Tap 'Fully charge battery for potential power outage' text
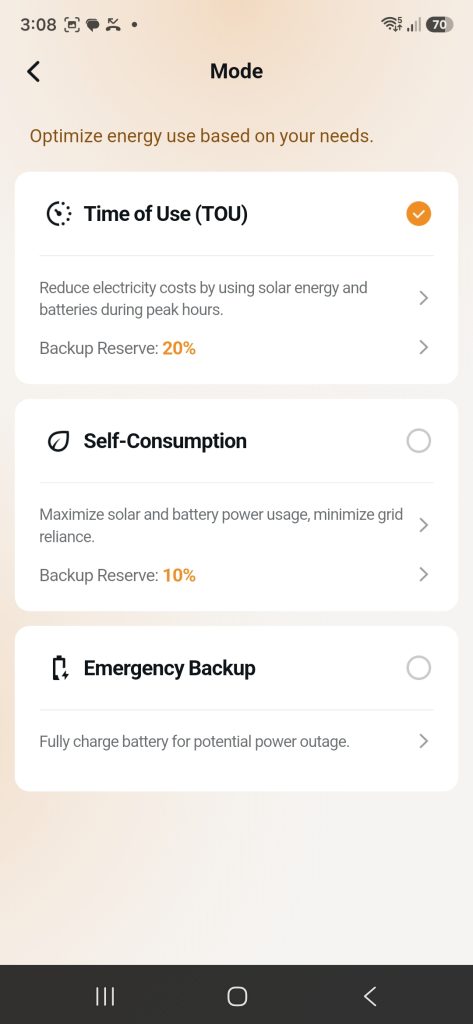The height and width of the screenshot is (1024, 473). pyautogui.click(x=195, y=742)
